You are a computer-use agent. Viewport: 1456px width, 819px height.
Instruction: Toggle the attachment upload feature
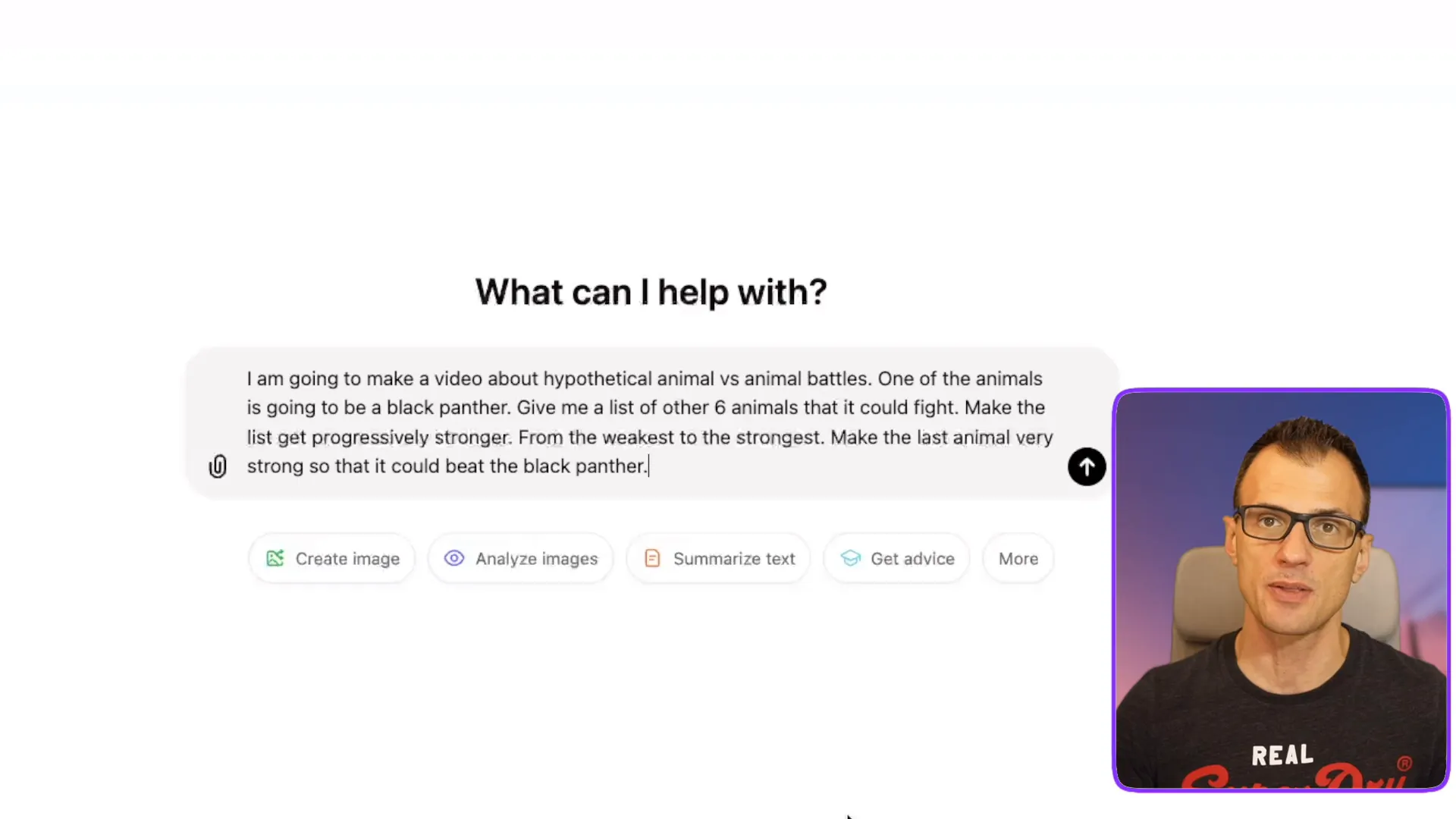[x=218, y=466]
